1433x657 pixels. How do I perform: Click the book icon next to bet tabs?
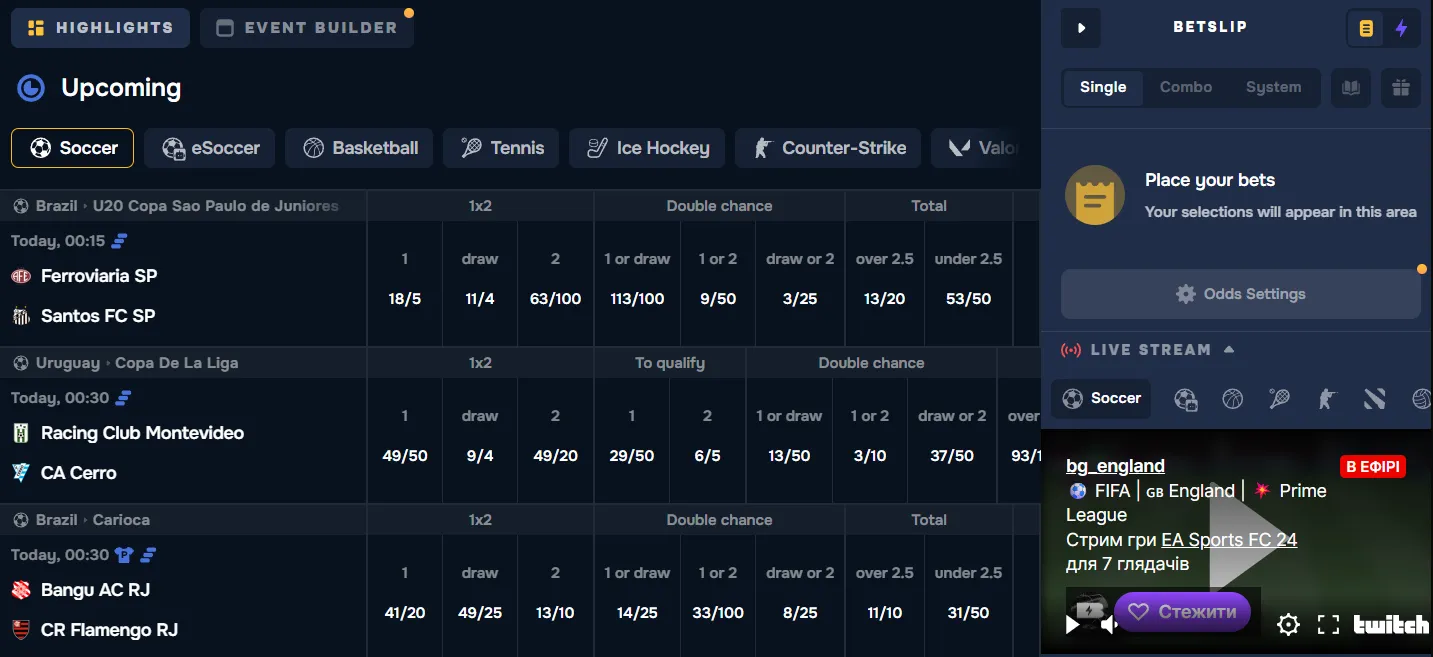(1351, 88)
